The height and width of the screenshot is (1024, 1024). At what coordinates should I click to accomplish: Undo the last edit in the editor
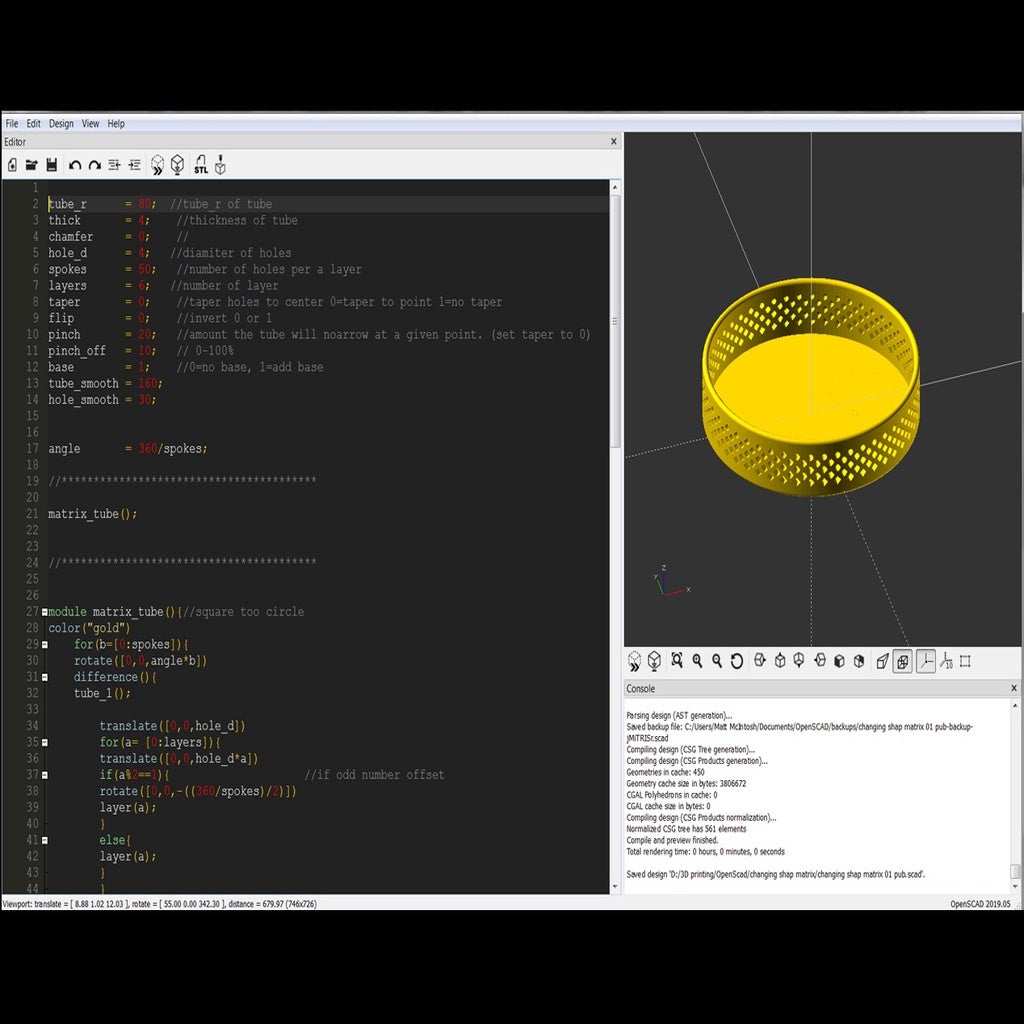point(75,165)
